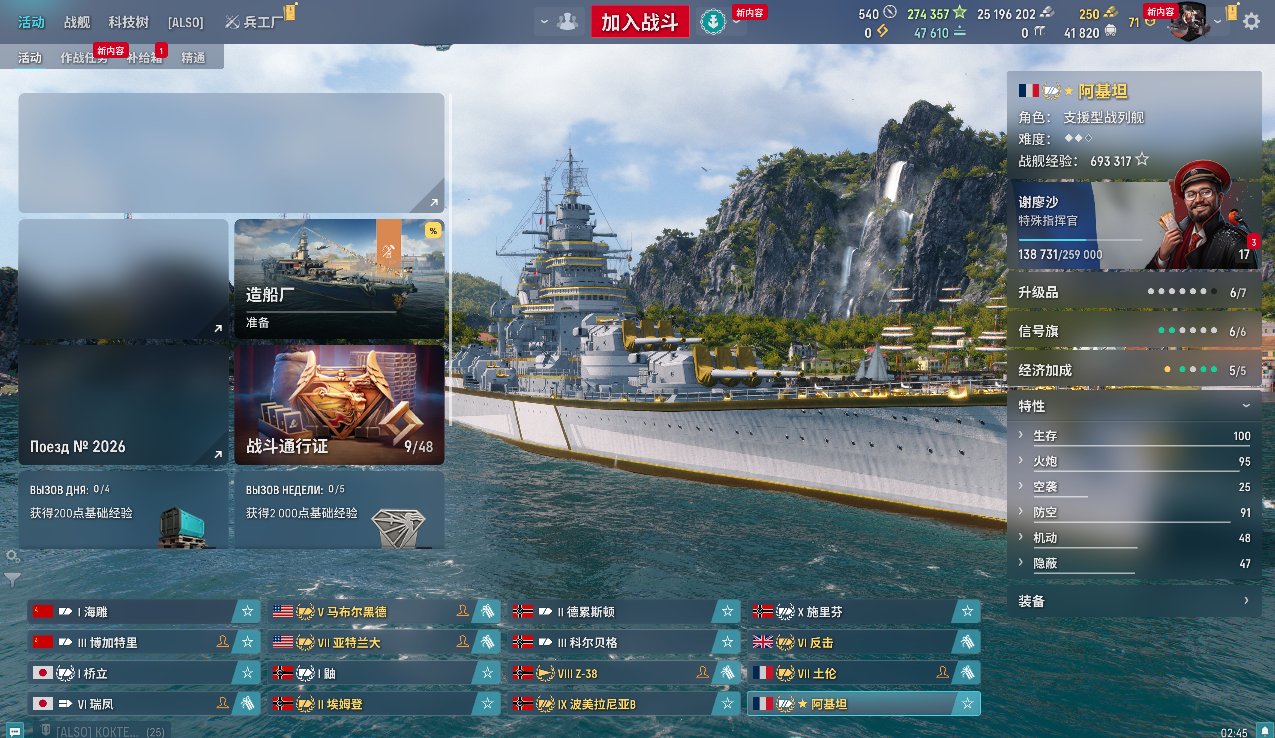The image size is (1275, 738).
Task: Click the green anchor battle type icon
Action: 713,21
